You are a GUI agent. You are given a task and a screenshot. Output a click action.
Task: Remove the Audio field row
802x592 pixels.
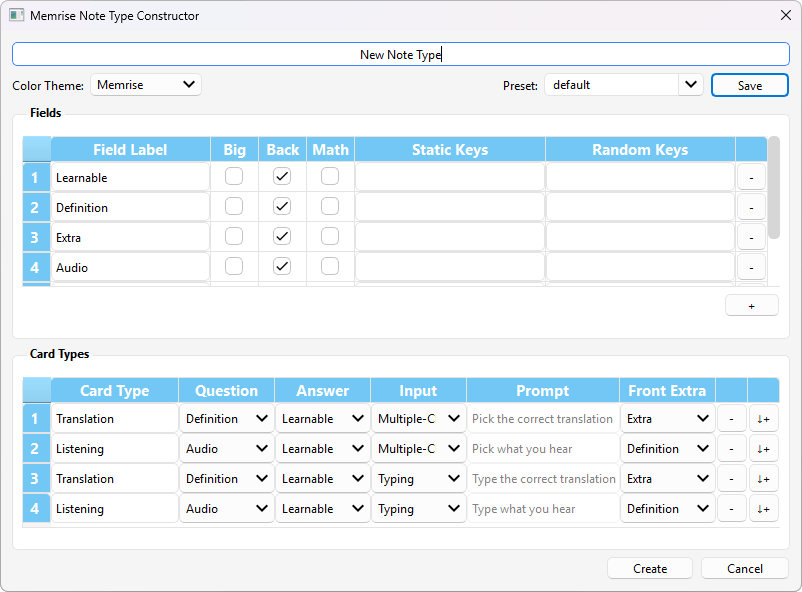[751, 267]
